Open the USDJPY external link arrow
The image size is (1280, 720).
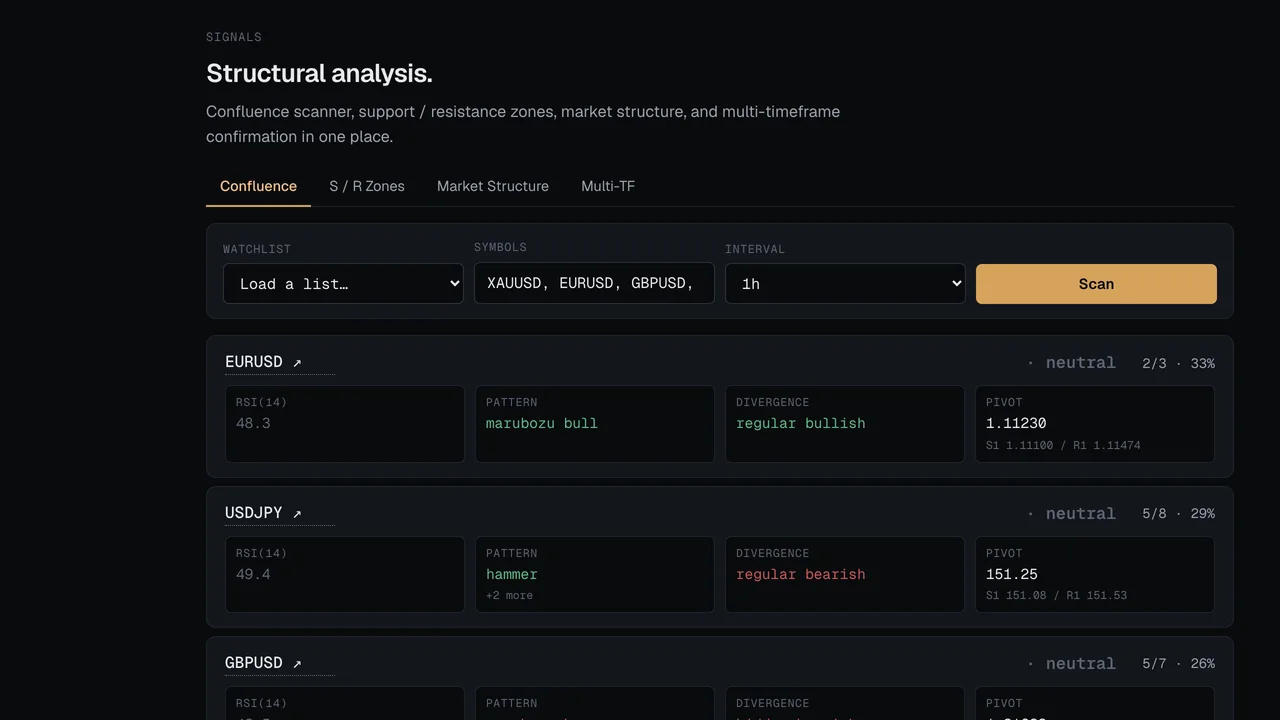click(297, 514)
